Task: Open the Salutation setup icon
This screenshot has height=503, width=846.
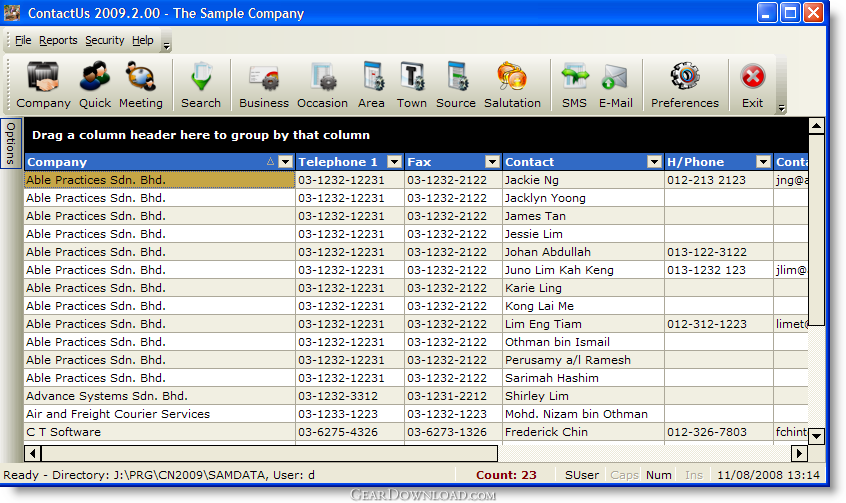Action: point(512,85)
